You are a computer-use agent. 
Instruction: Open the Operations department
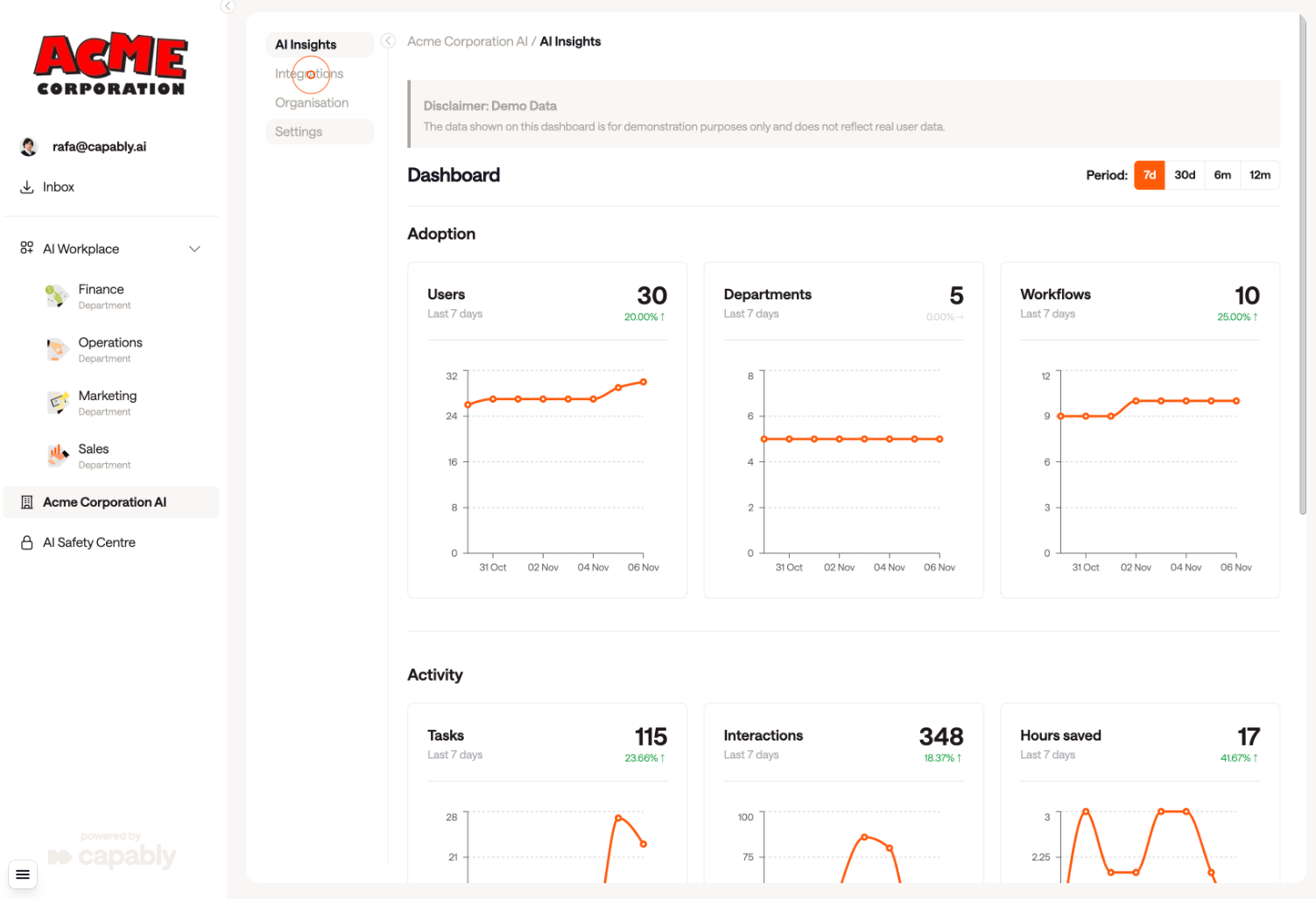pyautogui.click(x=111, y=349)
